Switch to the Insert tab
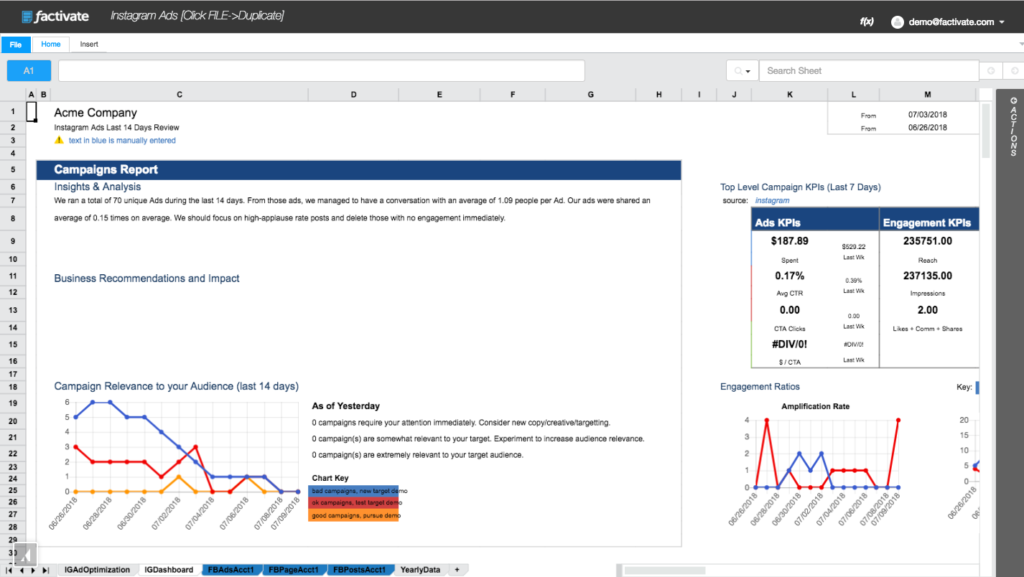This screenshot has height=577, width=1024. [89, 44]
